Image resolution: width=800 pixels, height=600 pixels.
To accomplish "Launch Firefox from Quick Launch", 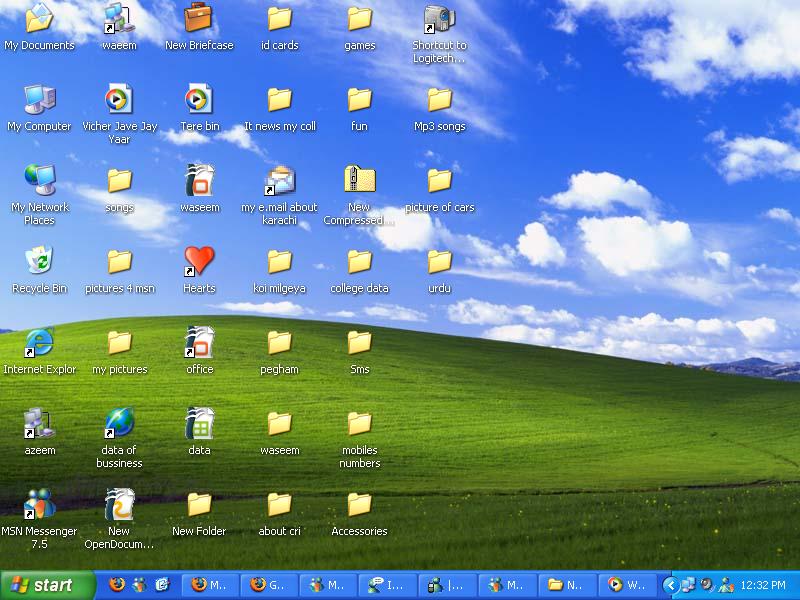I will click(117, 585).
